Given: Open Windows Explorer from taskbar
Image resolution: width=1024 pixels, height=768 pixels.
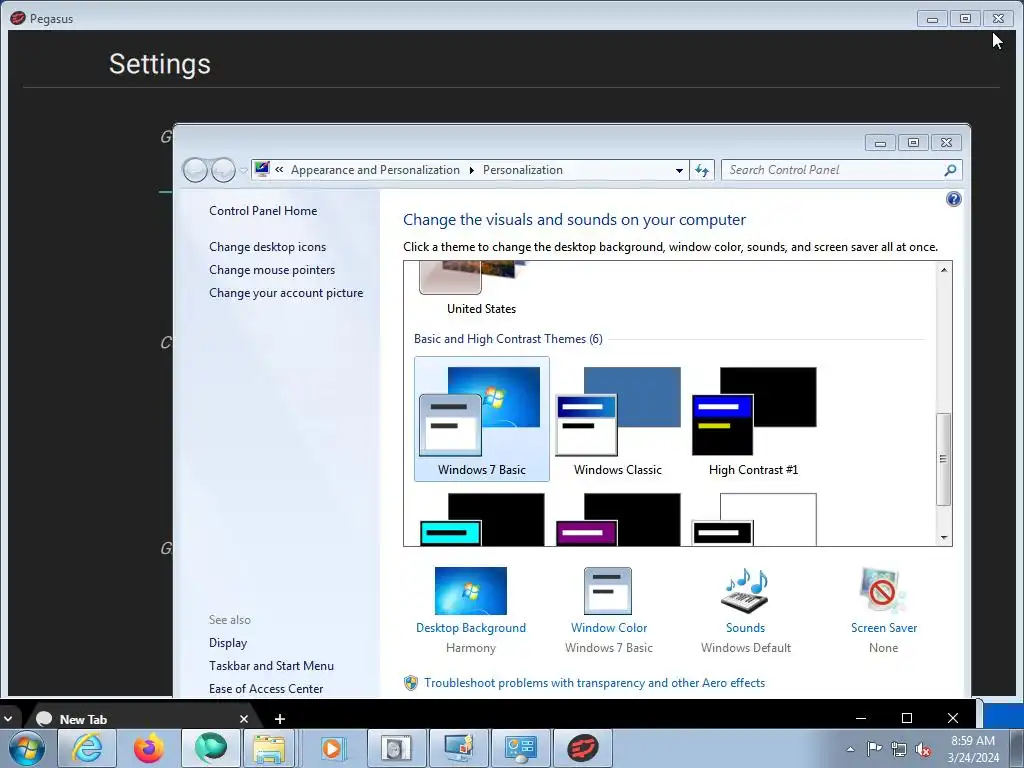Looking at the screenshot, I should pos(269,748).
